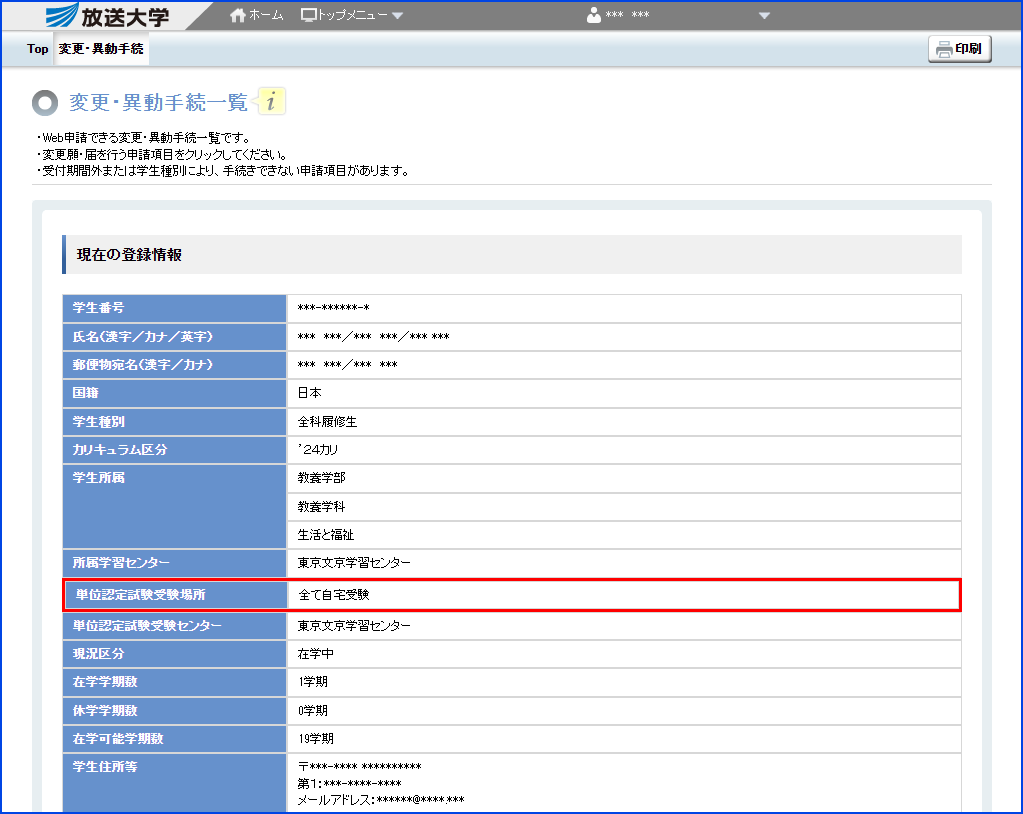
Task: Click the printer icon to print
Action: click(943, 49)
